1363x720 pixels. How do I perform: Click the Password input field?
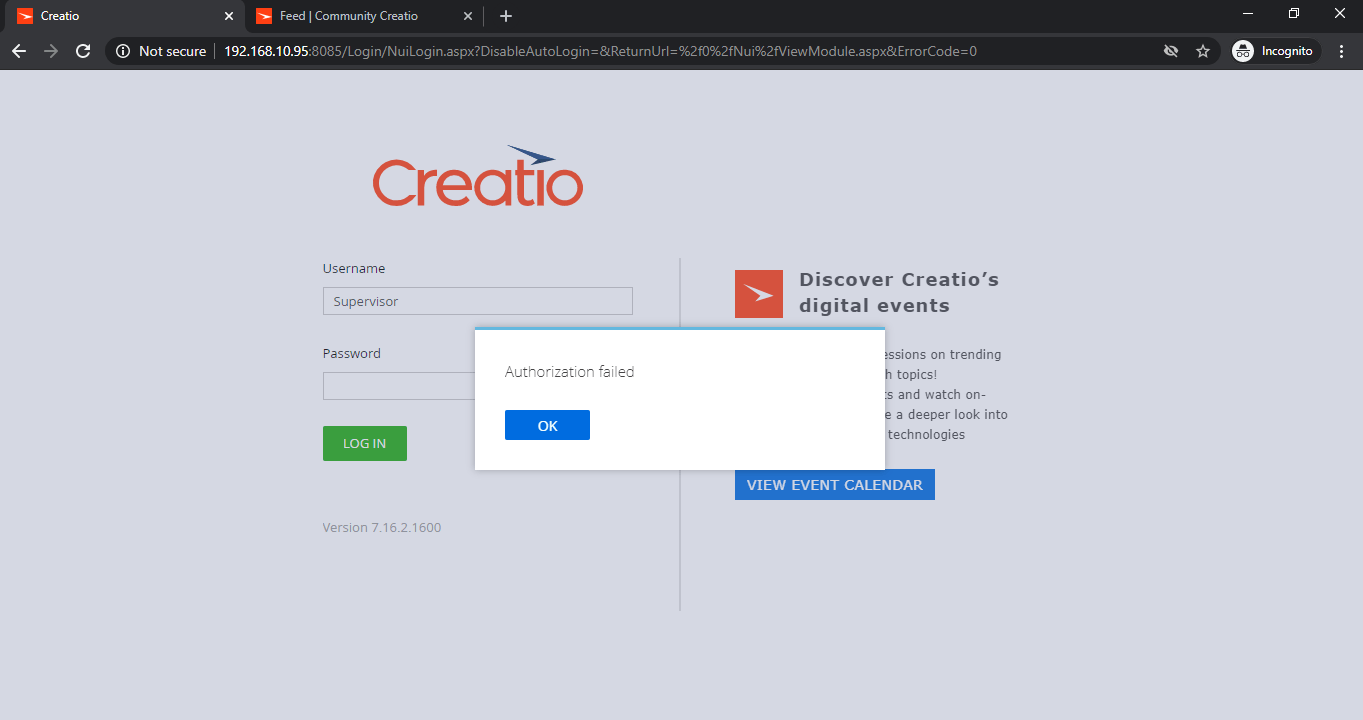click(400, 385)
